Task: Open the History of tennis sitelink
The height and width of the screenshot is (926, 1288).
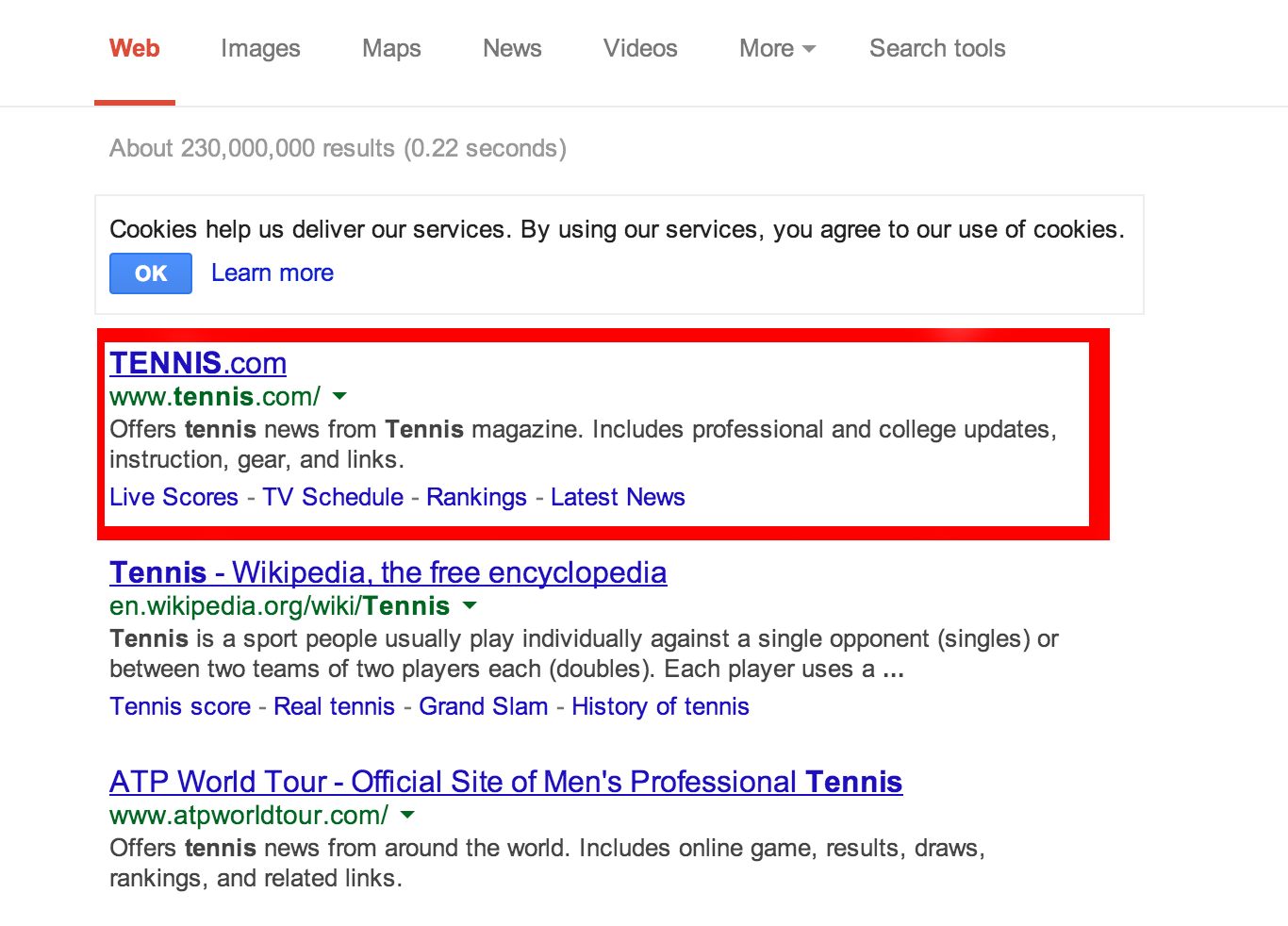Action: pos(660,706)
